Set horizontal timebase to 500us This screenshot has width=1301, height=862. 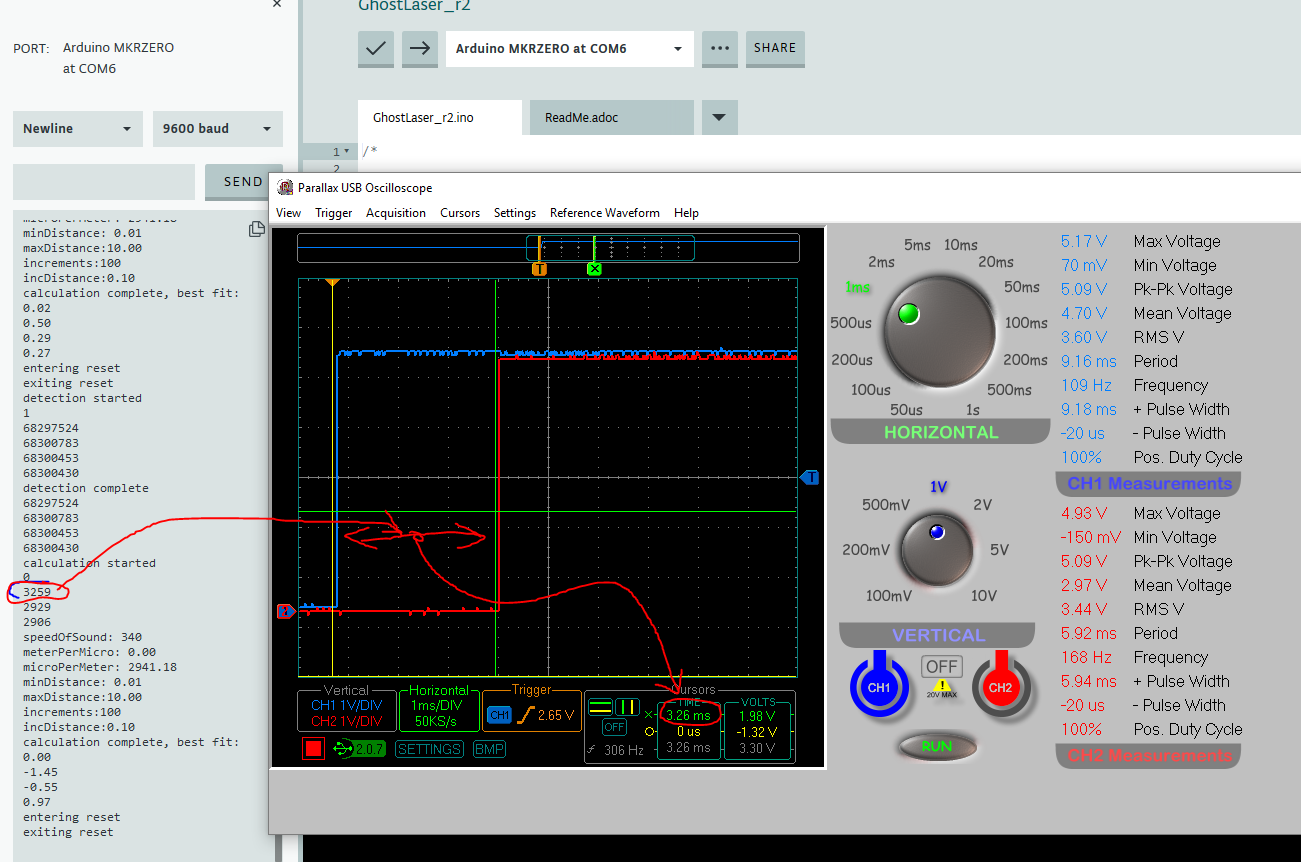[851, 323]
